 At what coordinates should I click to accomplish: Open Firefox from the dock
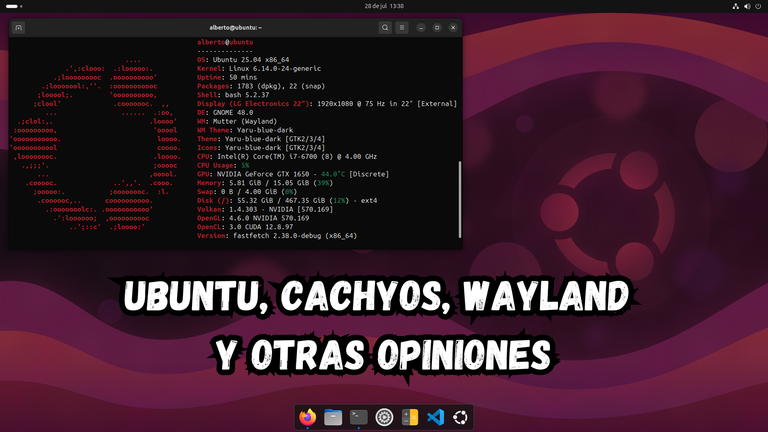[x=308, y=417]
